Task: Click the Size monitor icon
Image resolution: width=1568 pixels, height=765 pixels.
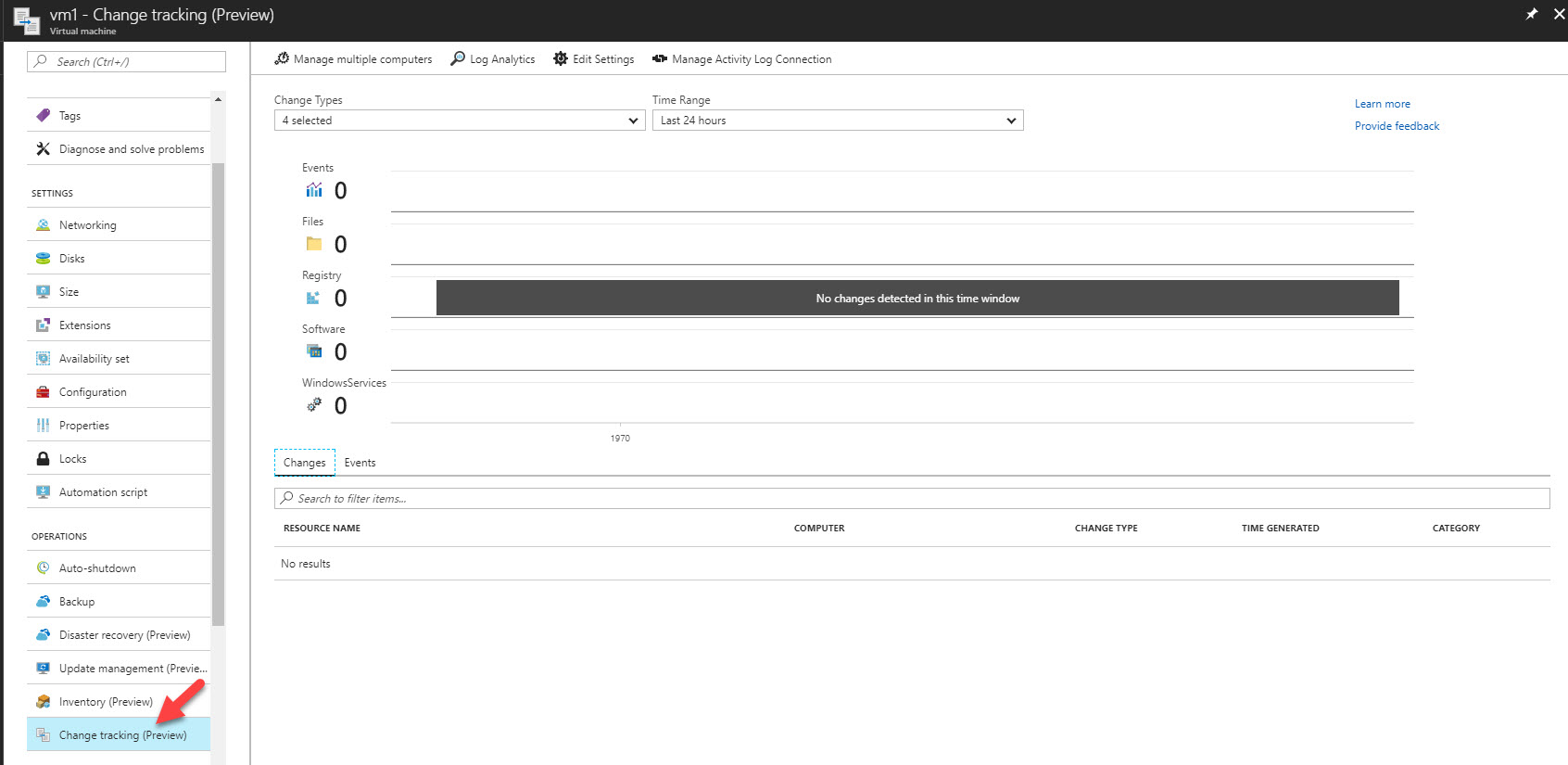Action: tap(43, 291)
